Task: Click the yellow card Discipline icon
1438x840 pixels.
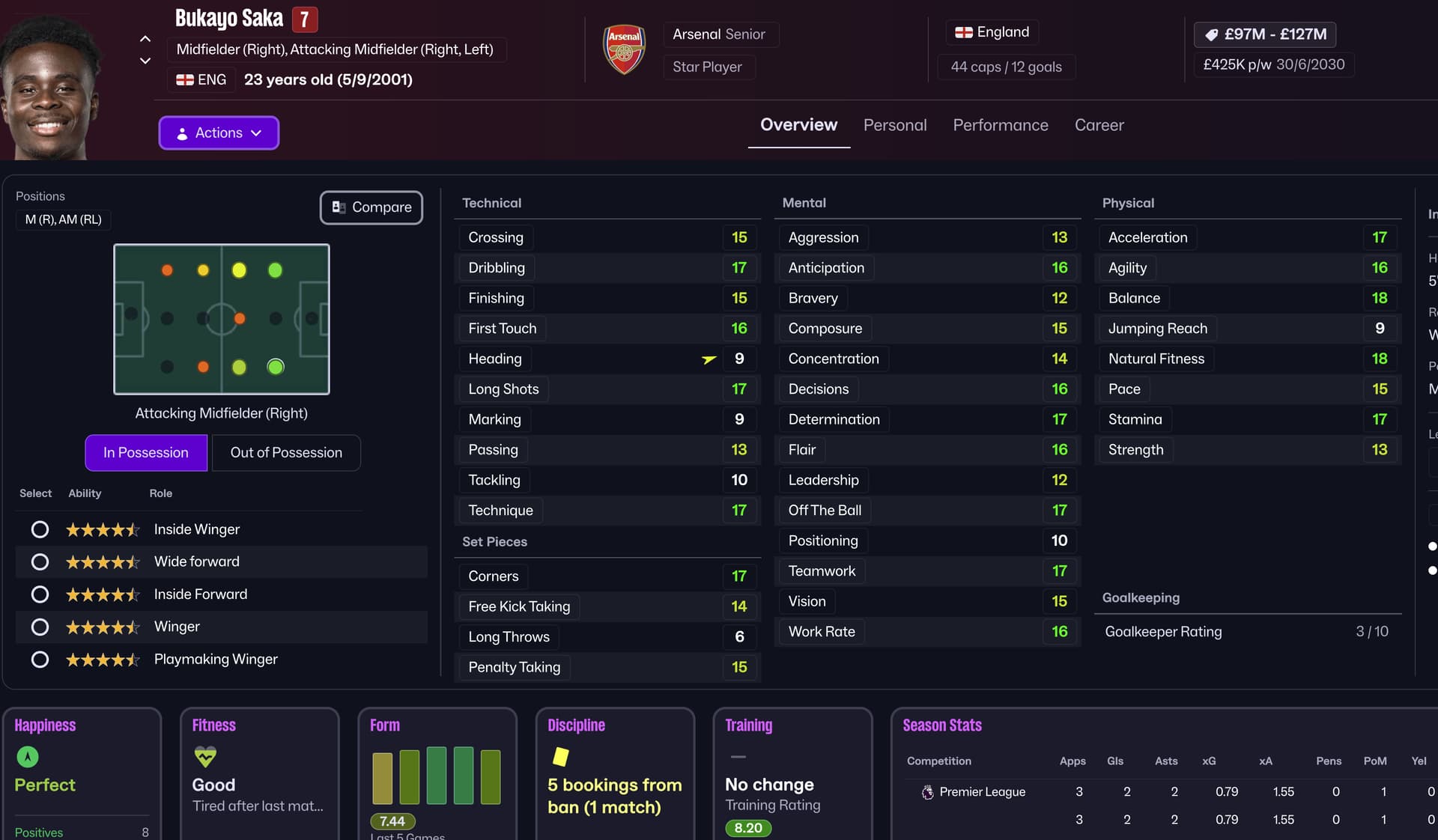Action: point(560,757)
